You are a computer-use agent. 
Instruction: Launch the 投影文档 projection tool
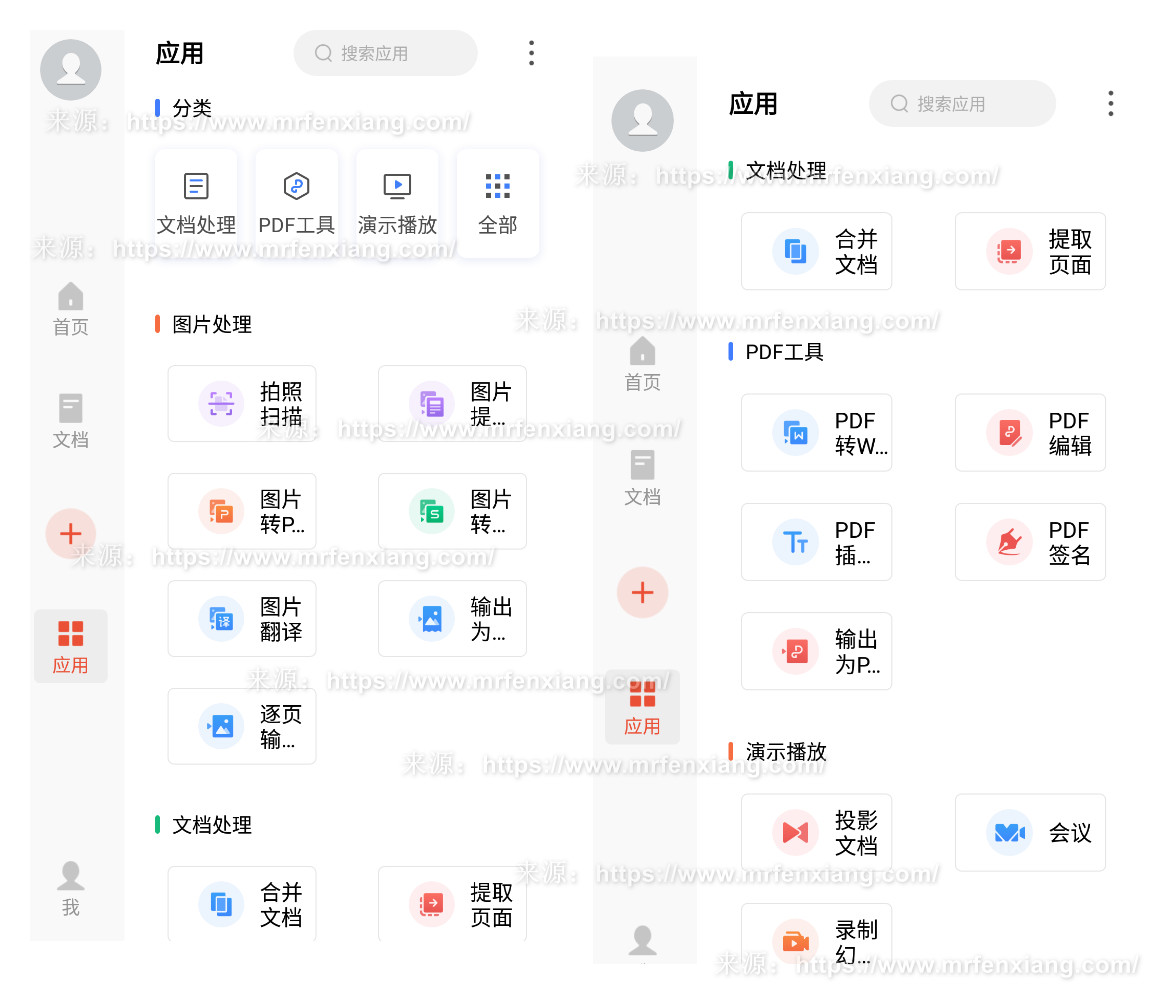(x=816, y=832)
